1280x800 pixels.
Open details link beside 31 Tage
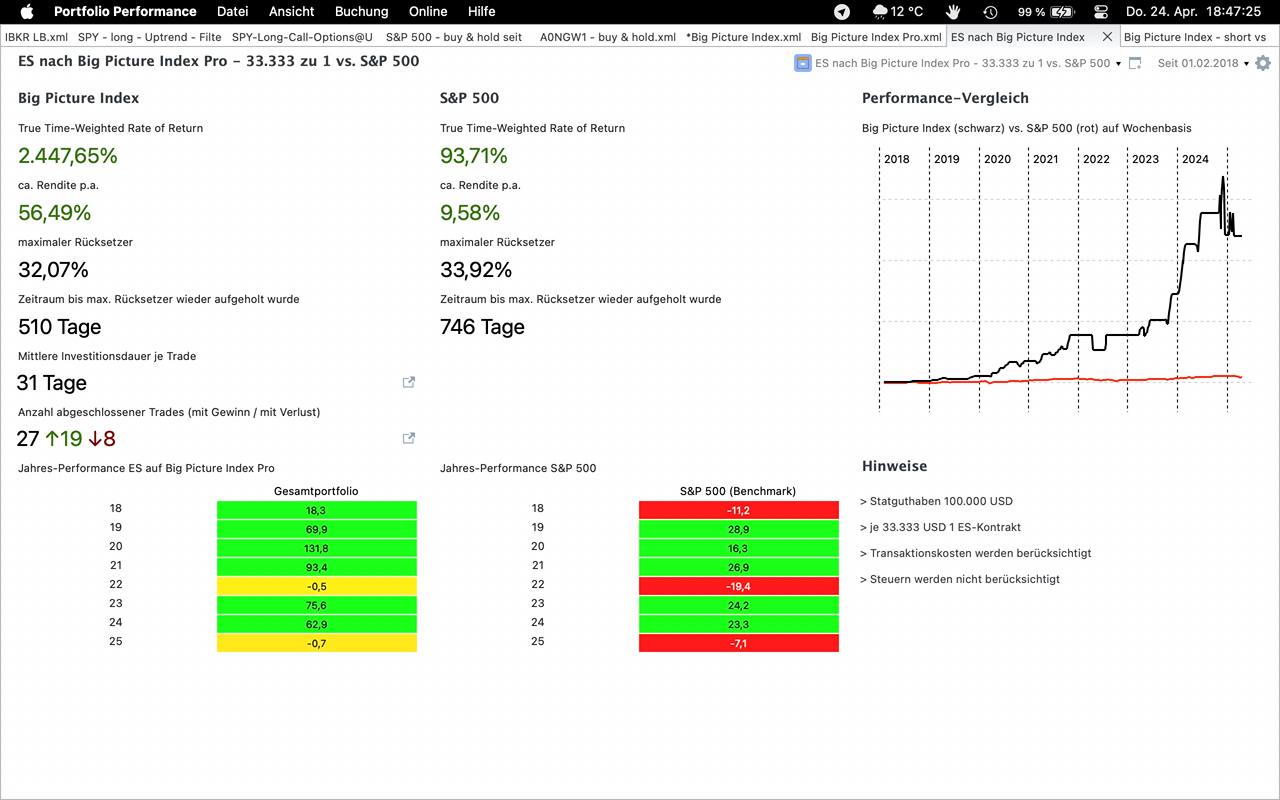[408, 382]
